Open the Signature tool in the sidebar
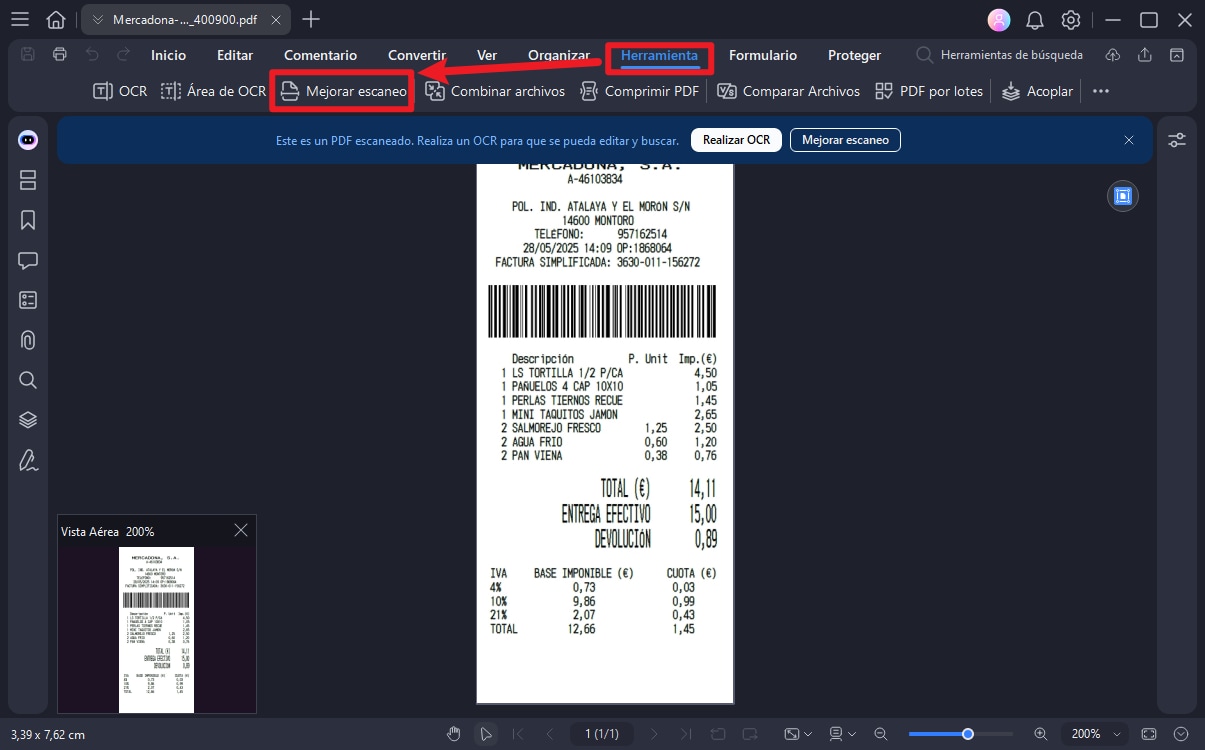This screenshot has width=1205, height=750. point(27,460)
